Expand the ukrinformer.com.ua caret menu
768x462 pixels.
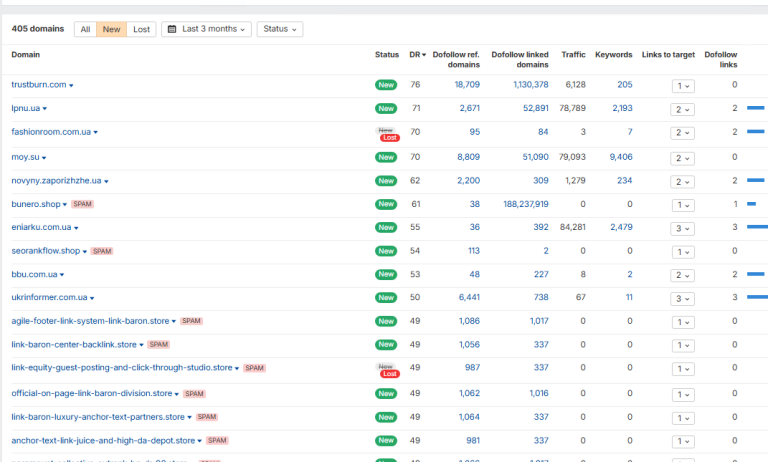92,298
